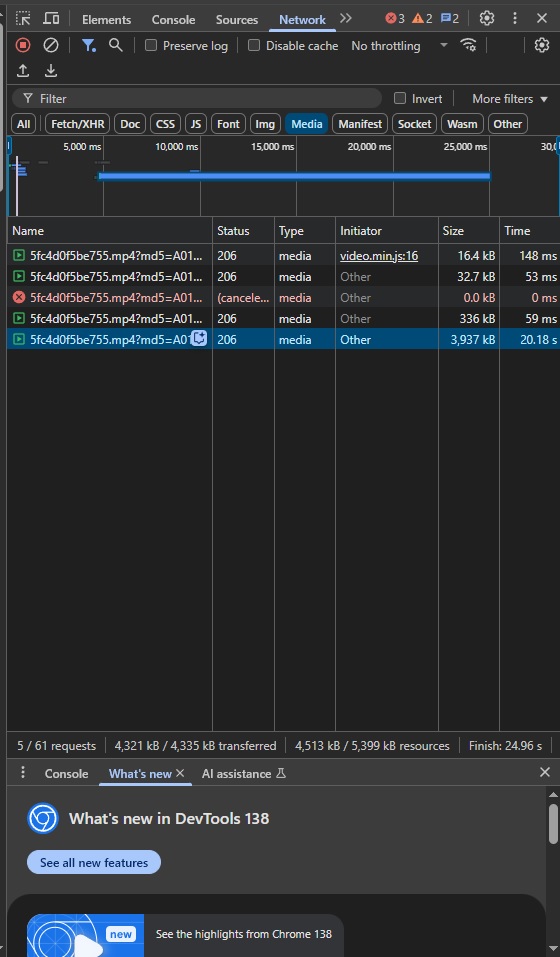This screenshot has height=957, width=560.
Task: Enable the Preserve log checkbox
Action: coord(151,45)
